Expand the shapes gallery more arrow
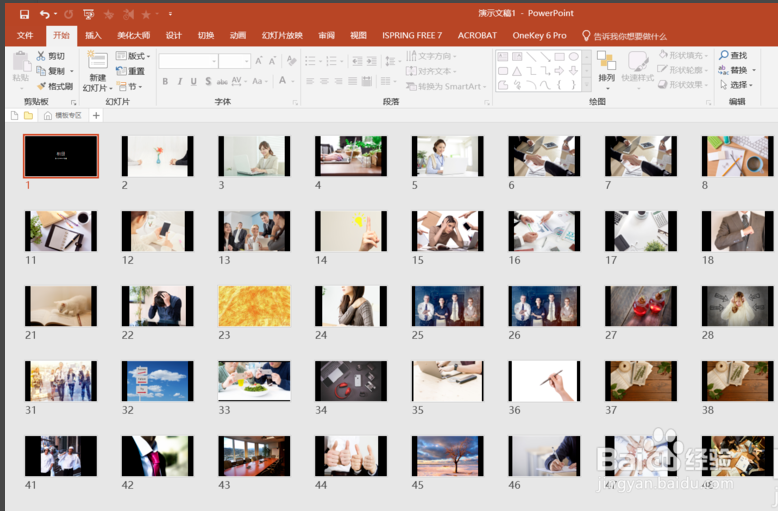The image size is (778, 511). pos(586,86)
